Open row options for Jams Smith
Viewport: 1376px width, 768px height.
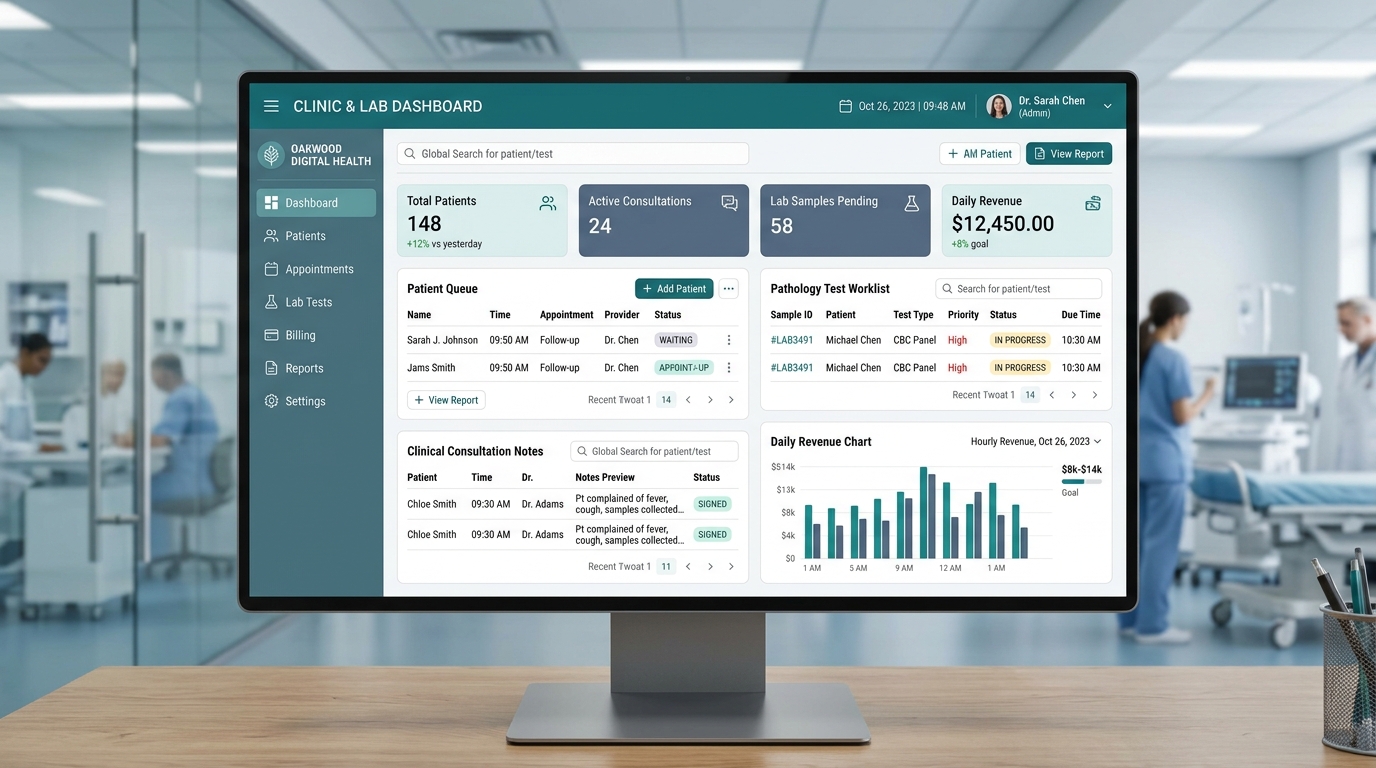click(729, 368)
